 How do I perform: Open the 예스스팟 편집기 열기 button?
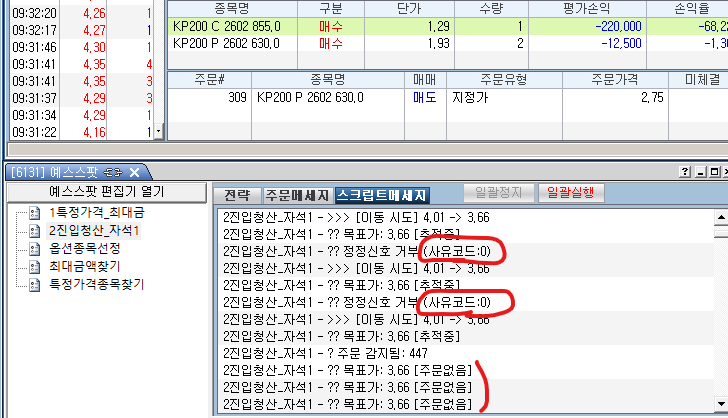point(105,193)
